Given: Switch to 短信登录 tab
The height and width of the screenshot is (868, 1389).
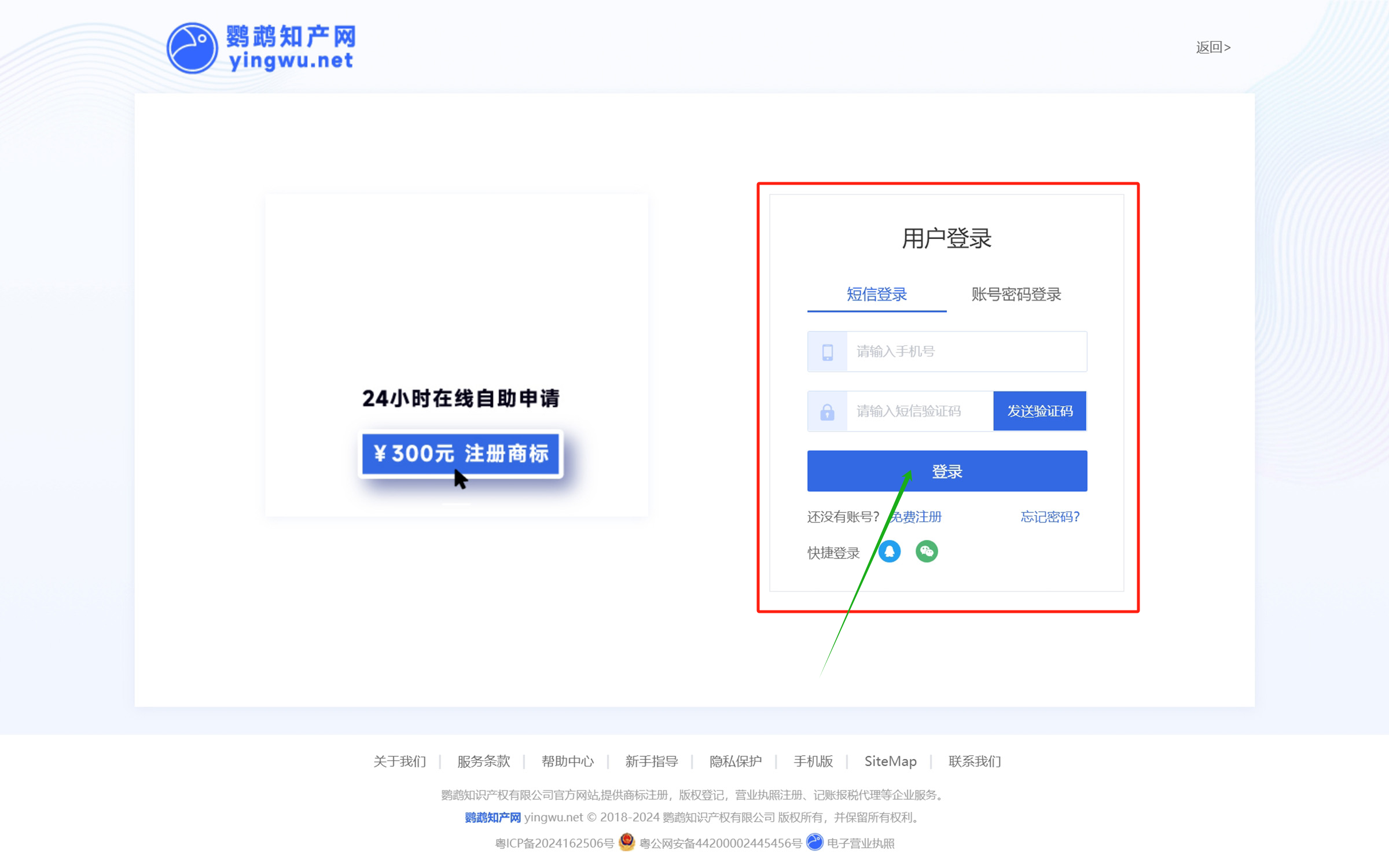Looking at the screenshot, I should (876, 295).
